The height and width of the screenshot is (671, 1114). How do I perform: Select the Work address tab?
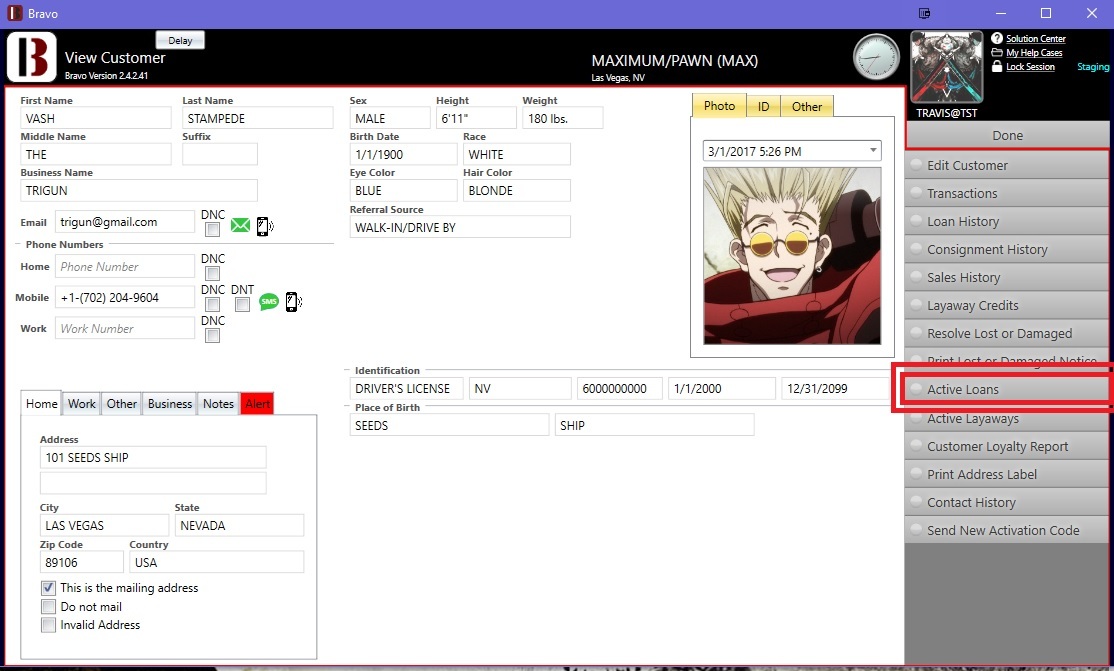click(82, 404)
